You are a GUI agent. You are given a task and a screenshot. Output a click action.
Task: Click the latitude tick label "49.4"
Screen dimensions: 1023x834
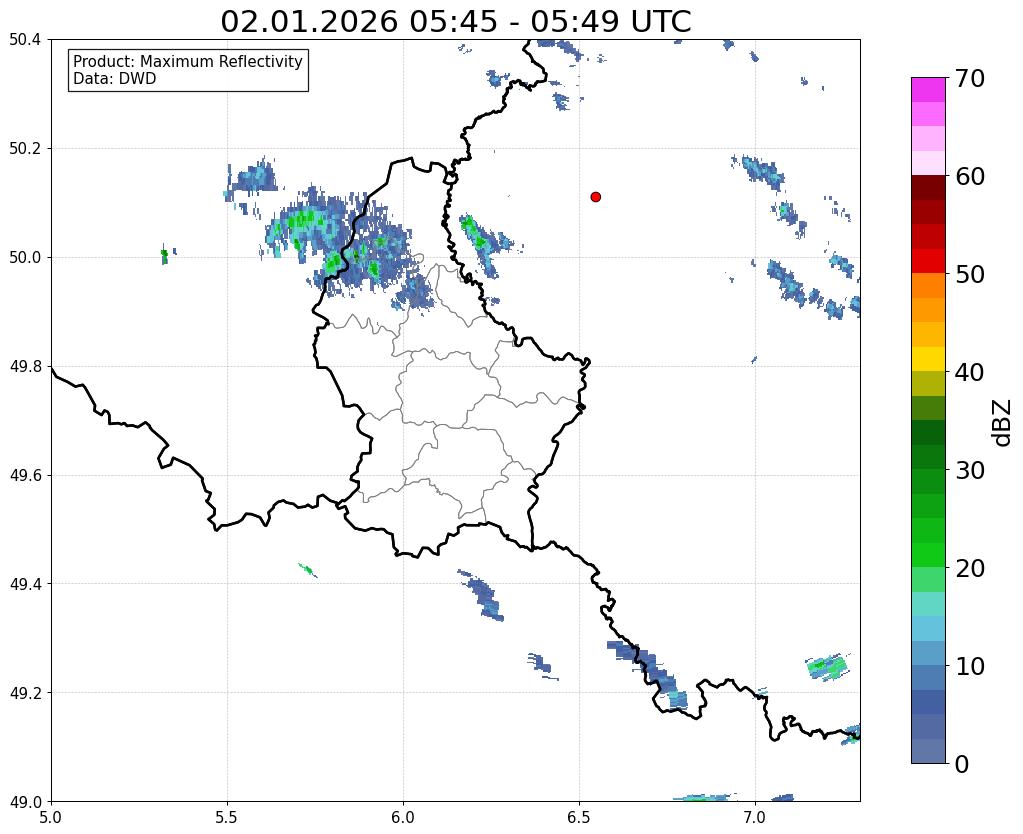click(25, 584)
